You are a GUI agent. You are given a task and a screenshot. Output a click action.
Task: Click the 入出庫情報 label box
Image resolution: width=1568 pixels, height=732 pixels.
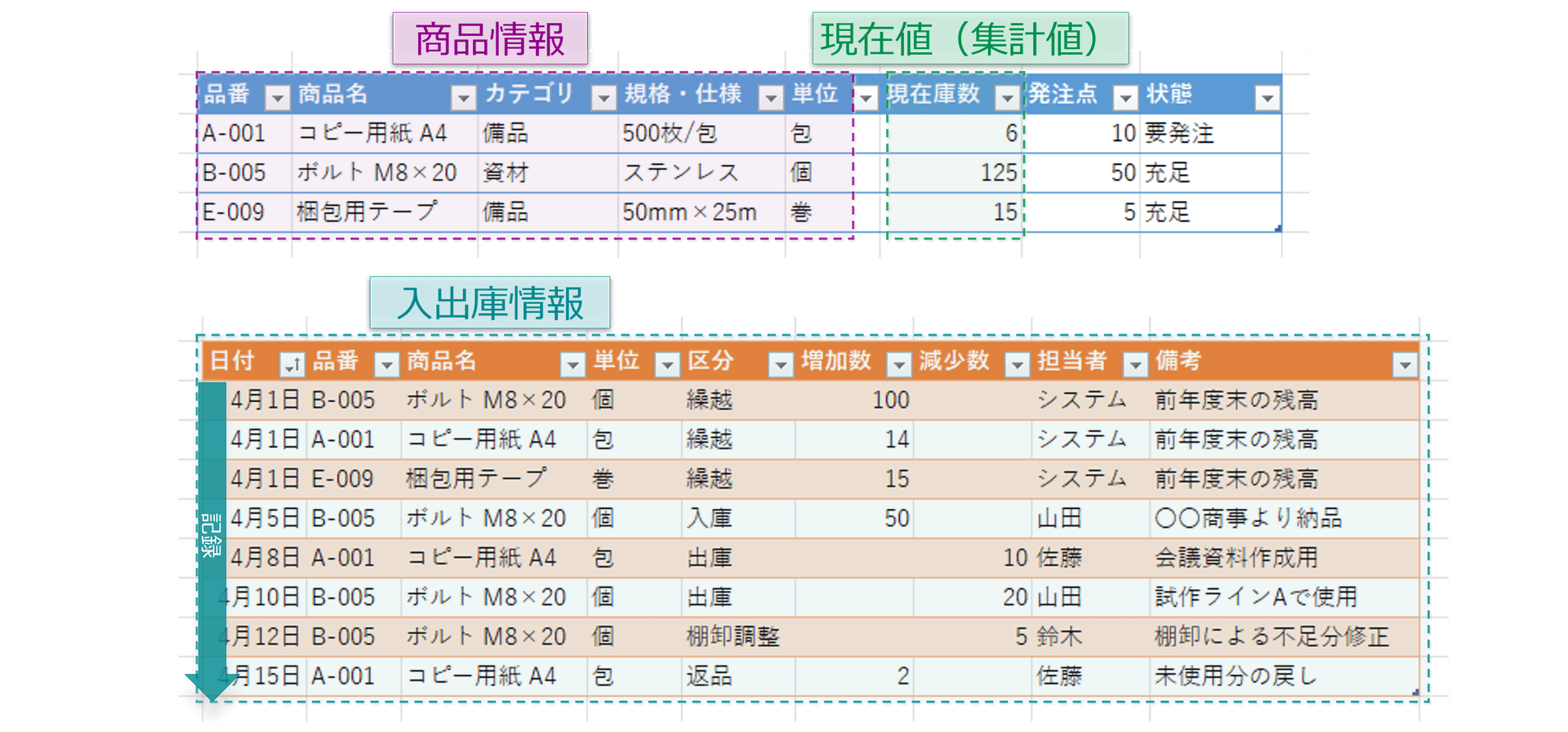490,302
